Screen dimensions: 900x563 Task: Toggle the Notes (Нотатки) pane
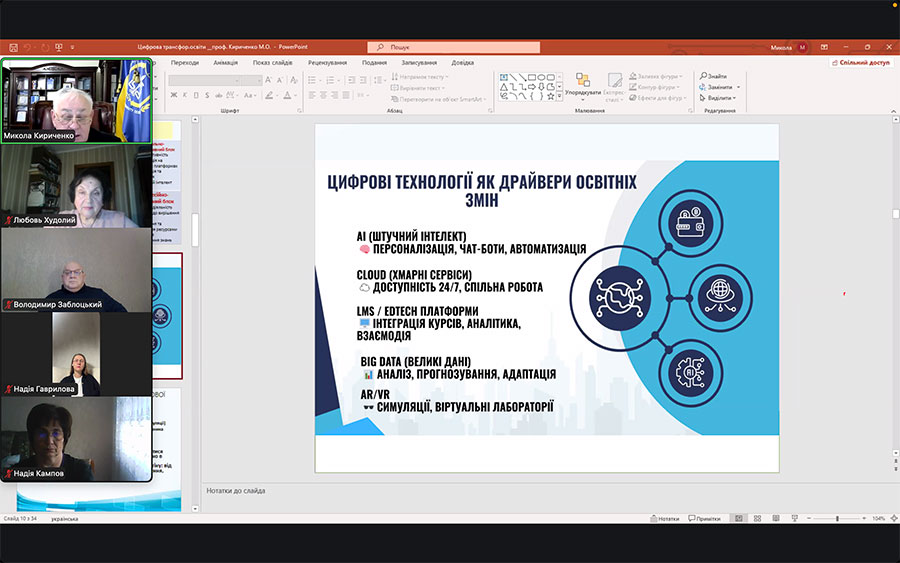pos(664,518)
